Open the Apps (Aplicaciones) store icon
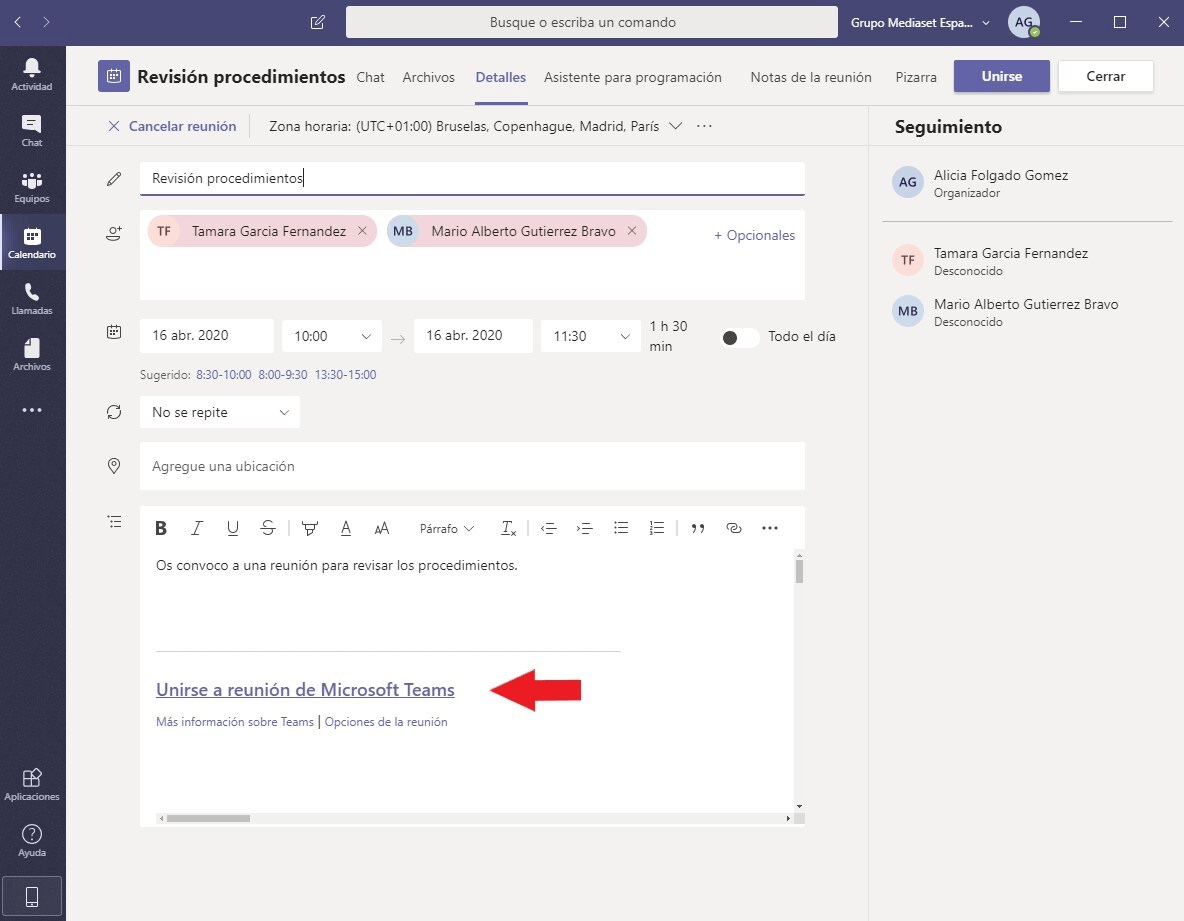The width and height of the screenshot is (1184, 921). tap(32, 783)
